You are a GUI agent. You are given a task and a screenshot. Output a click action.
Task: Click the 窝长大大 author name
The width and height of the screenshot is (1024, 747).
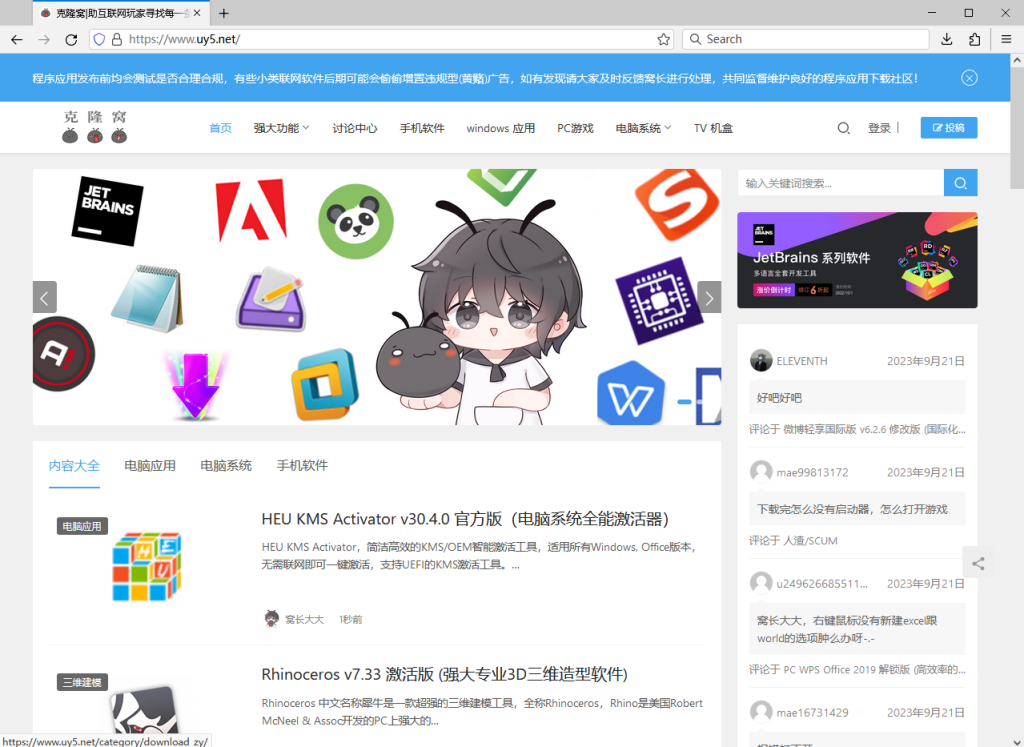pos(304,619)
